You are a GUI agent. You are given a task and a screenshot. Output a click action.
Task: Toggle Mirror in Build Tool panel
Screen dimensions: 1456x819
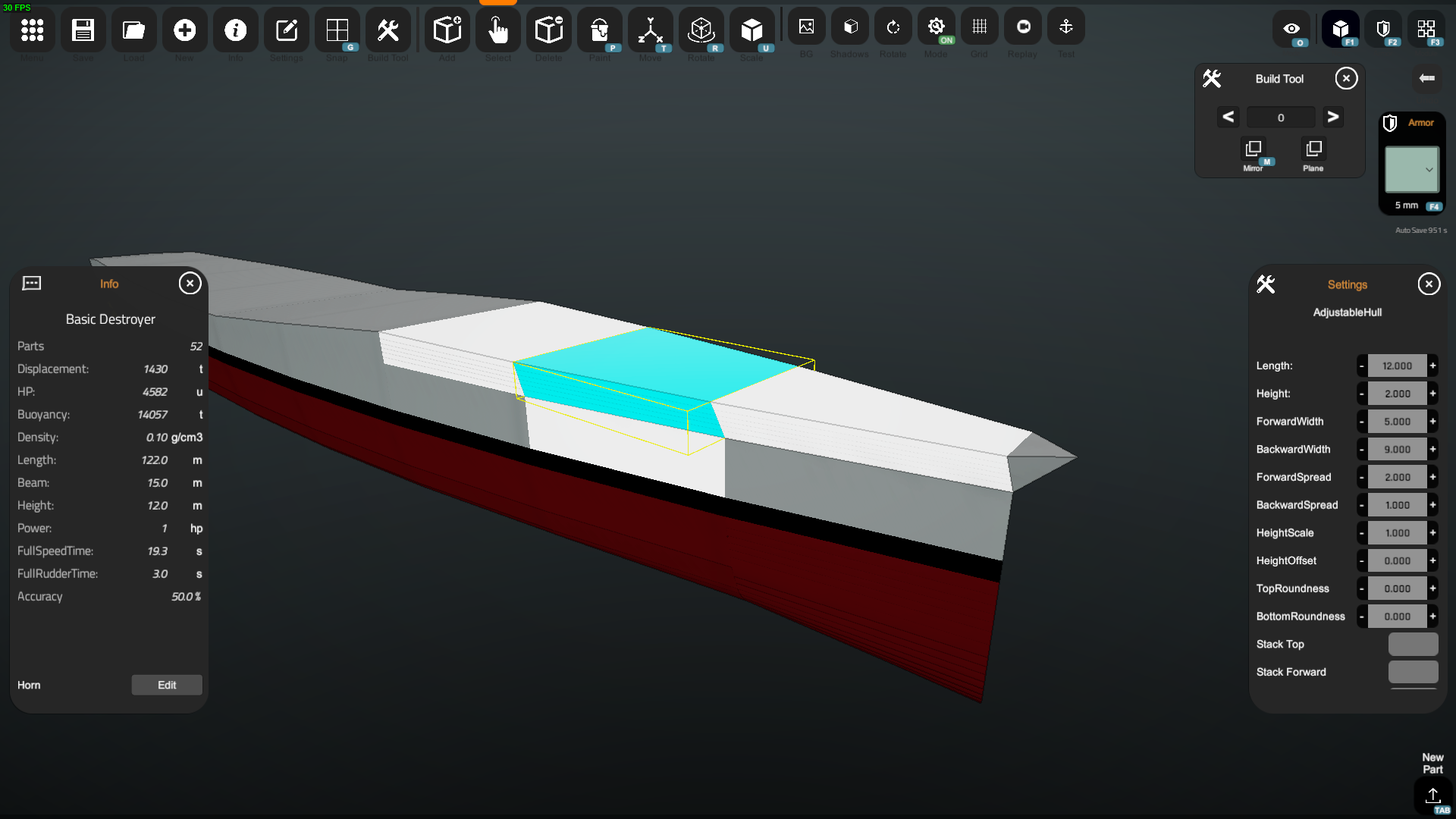[1254, 149]
